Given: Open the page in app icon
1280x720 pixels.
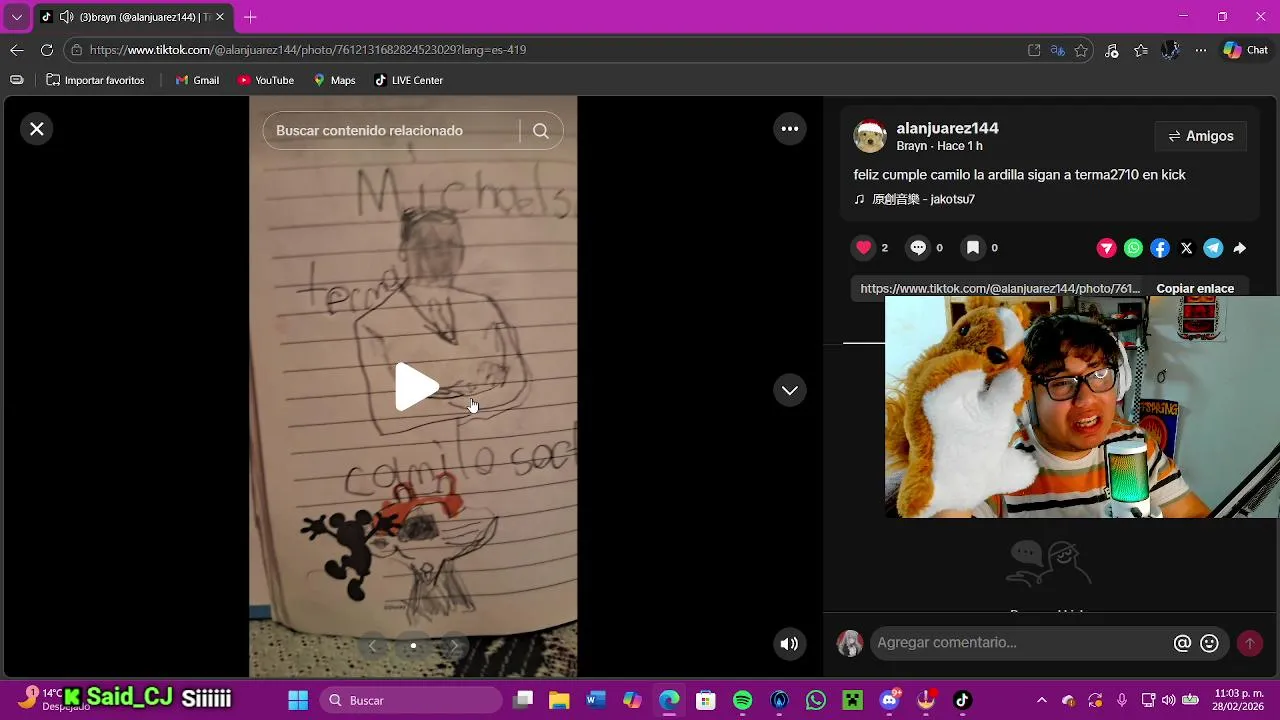Looking at the screenshot, I should (x=1034, y=50).
